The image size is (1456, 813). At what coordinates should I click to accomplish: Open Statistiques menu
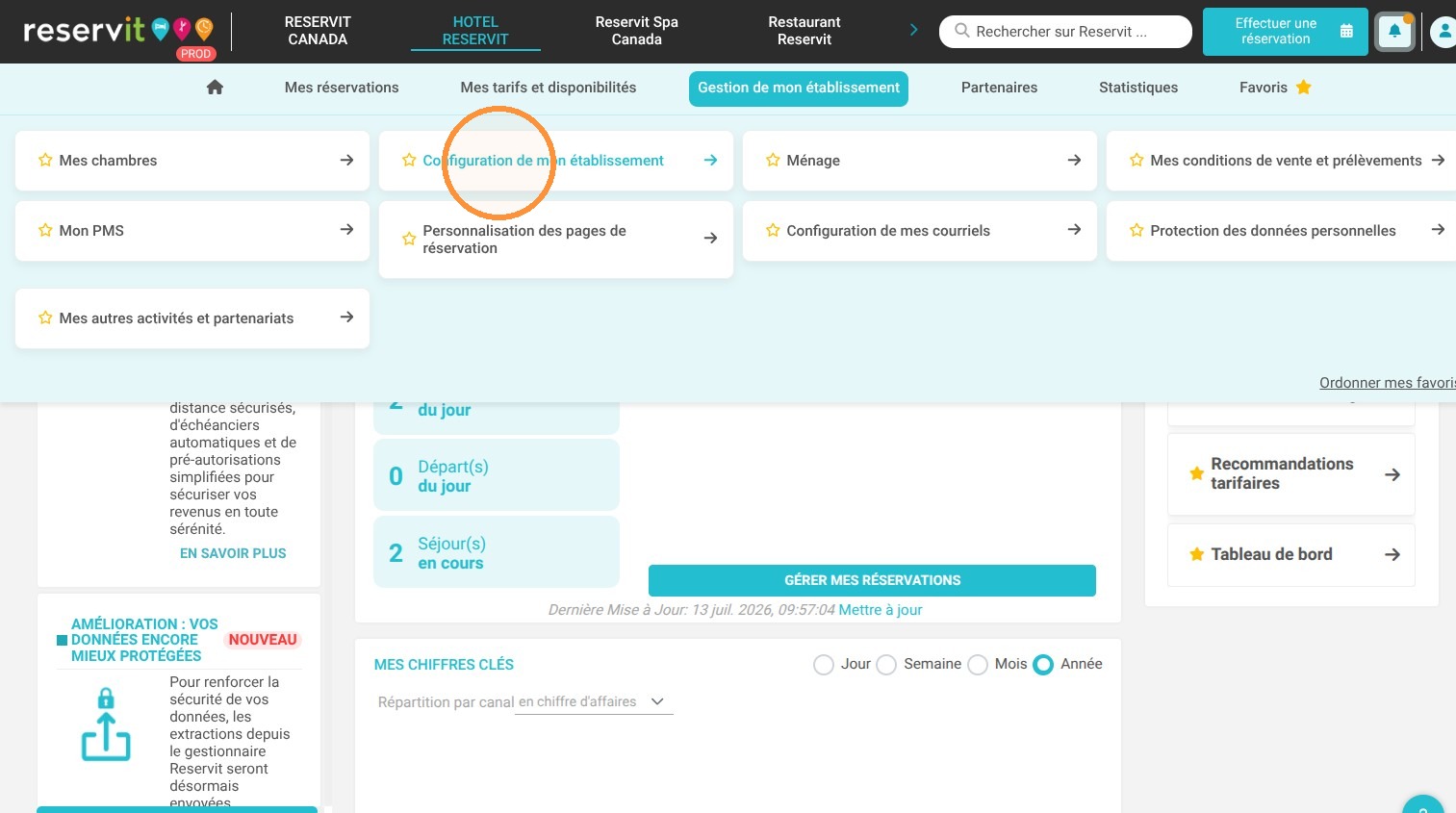[x=1138, y=88]
